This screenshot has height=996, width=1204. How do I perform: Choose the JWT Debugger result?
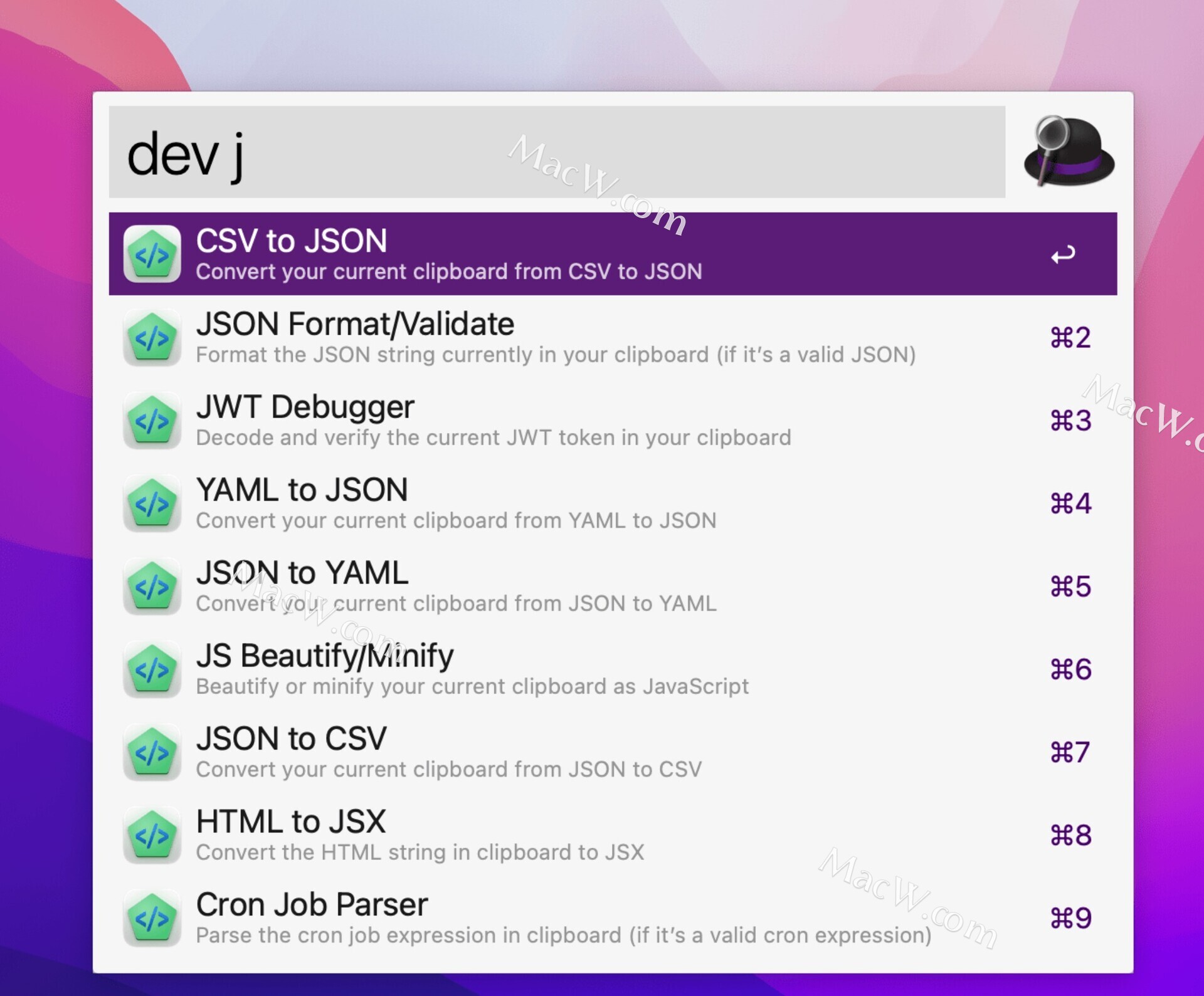point(305,407)
